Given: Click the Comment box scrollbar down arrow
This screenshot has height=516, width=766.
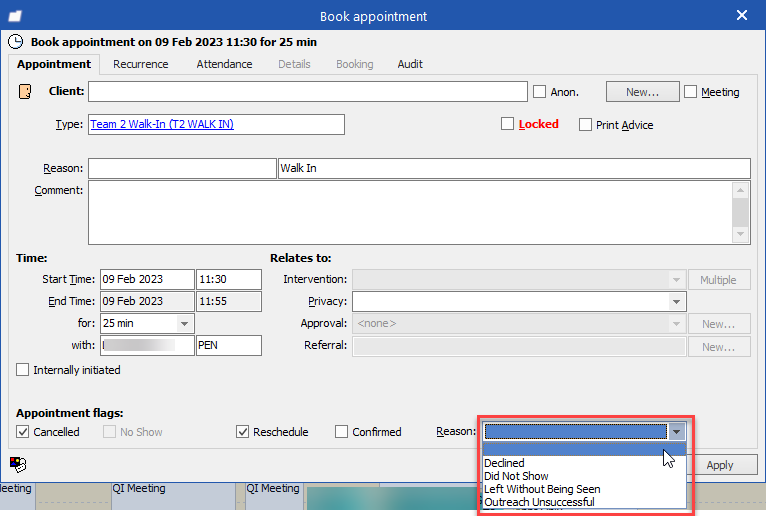Looking at the screenshot, I should click(741, 235).
